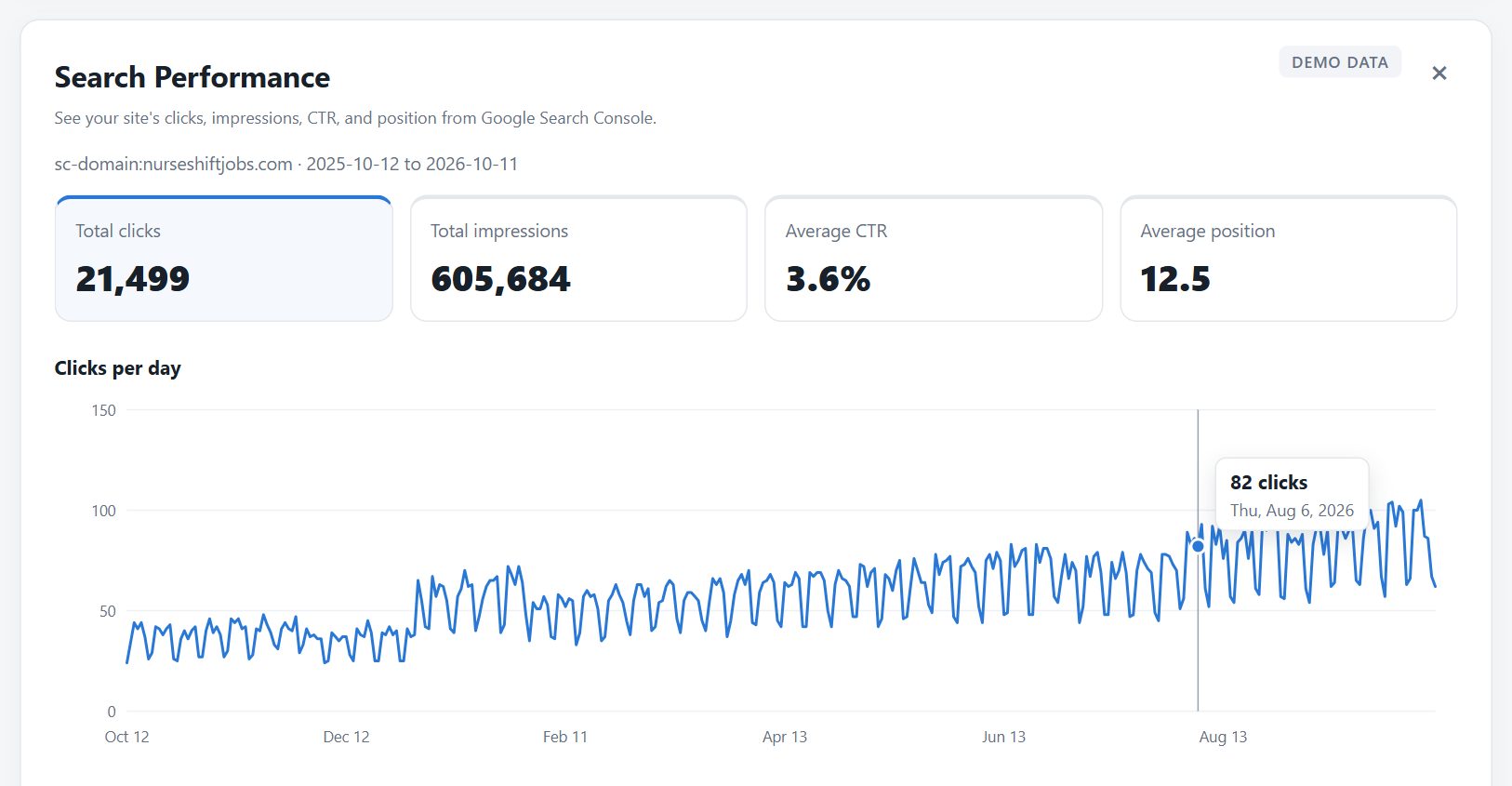1512x786 pixels.
Task: Select the Total clicks metric card
Action: point(224,259)
